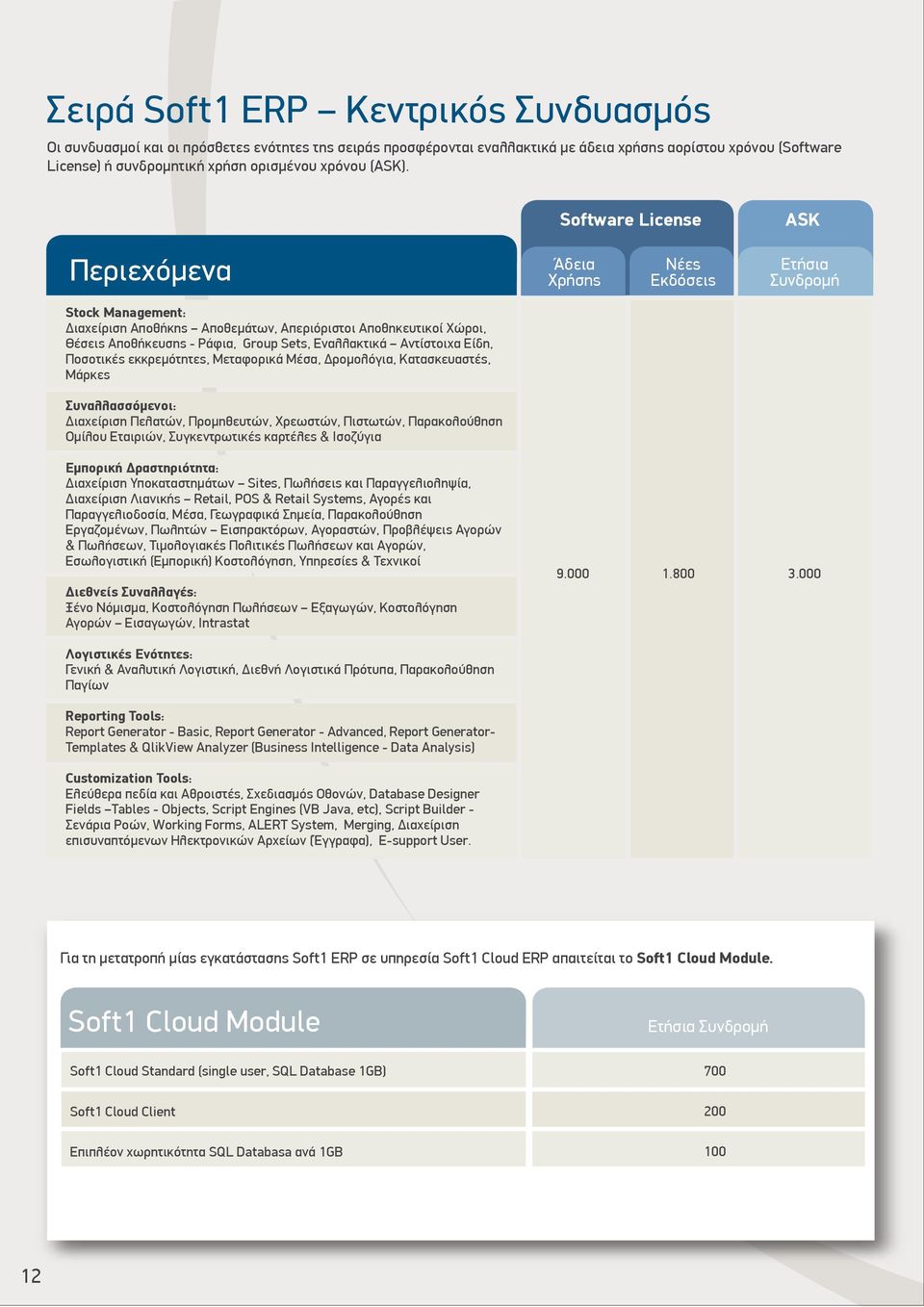The height and width of the screenshot is (1307, 924).
Task: Click the subscription value "200"
Action: pyautogui.click(x=714, y=1112)
